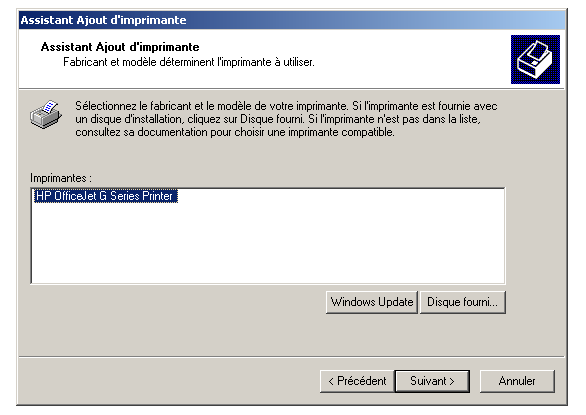Click the Assistant Ajout d'imprimante title bar
This screenshot has width=586, height=415.
[x=292, y=20]
